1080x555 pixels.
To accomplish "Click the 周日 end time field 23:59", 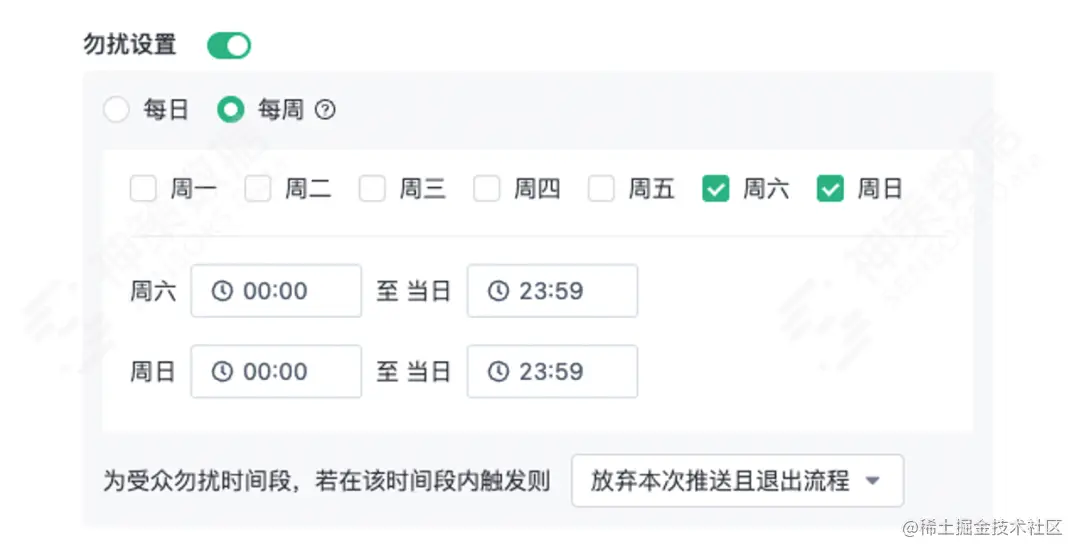I will tap(552, 372).
